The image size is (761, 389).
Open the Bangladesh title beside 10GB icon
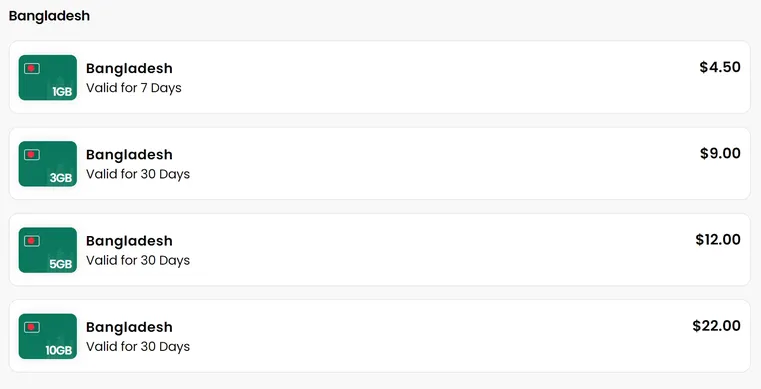tap(129, 327)
